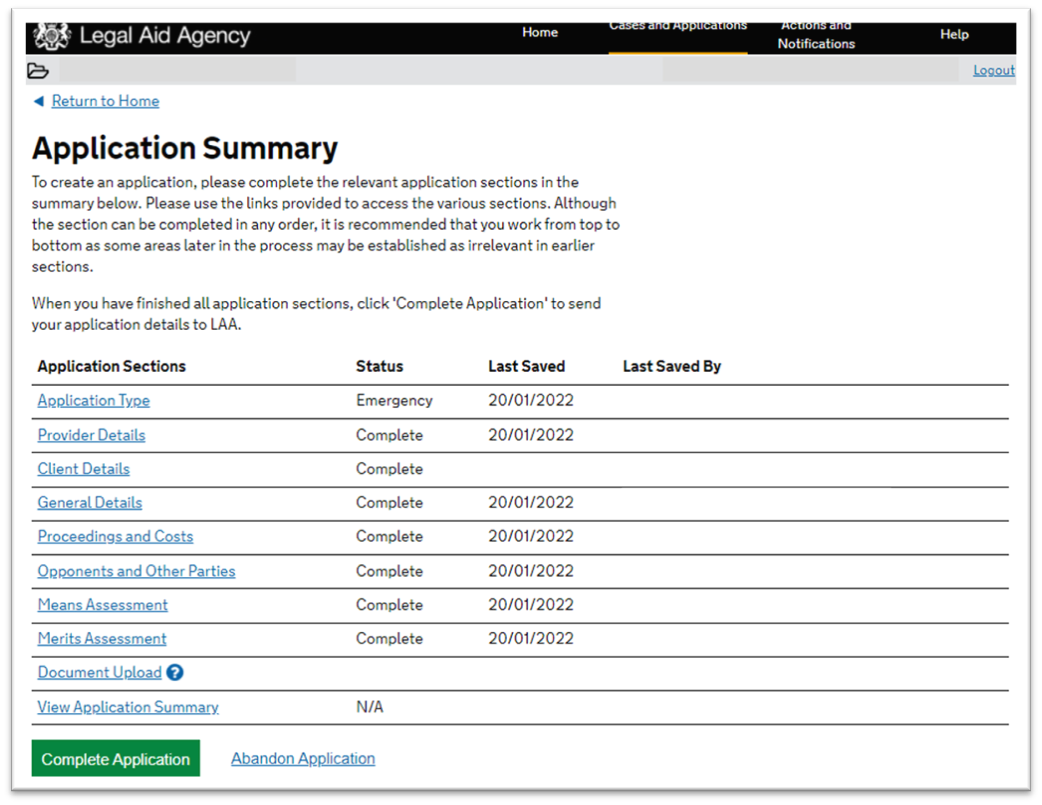
Task: Select the Home menu item
Action: point(540,33)
